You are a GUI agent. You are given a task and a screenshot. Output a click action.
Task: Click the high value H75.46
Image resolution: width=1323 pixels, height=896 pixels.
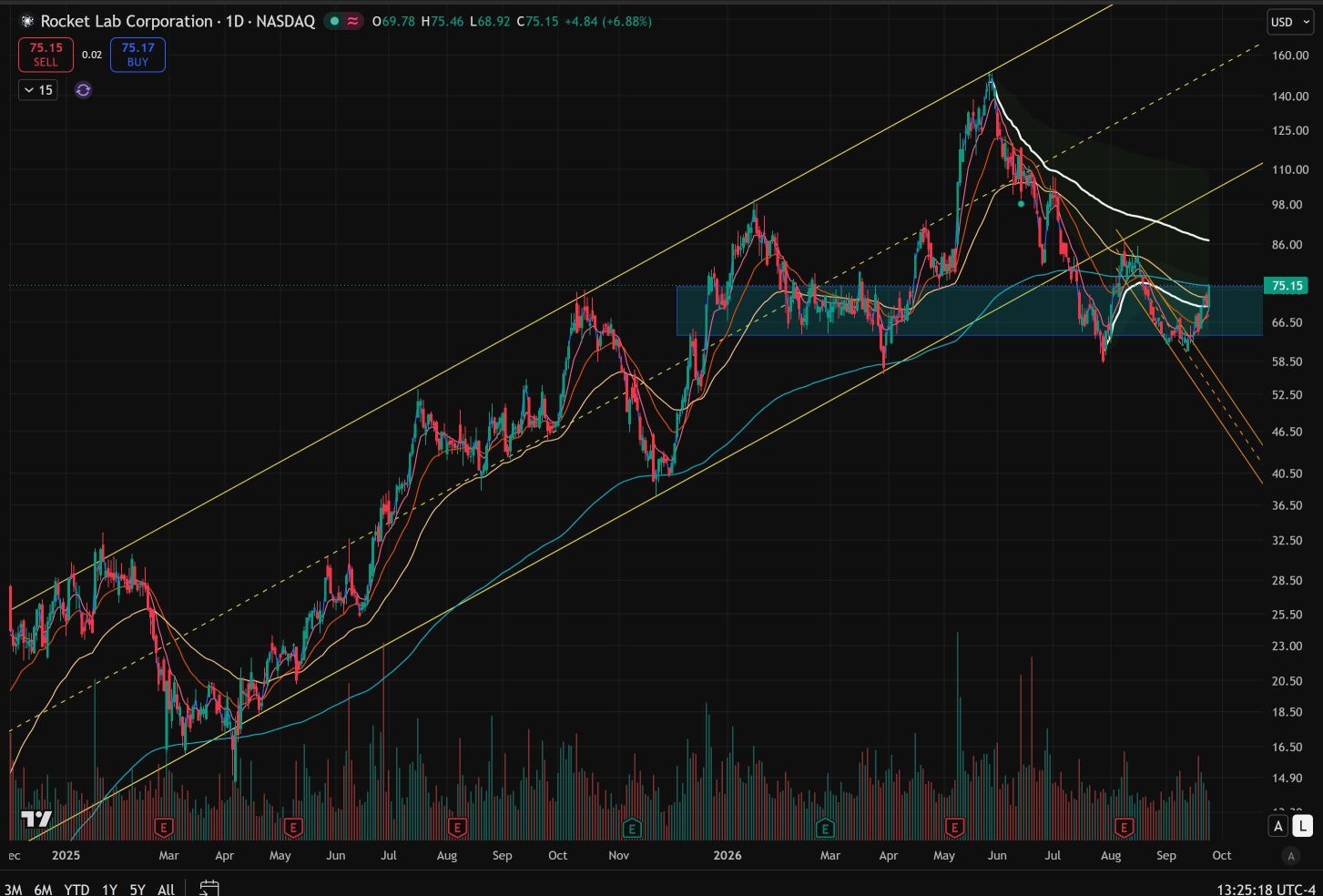tap(442, 21)
